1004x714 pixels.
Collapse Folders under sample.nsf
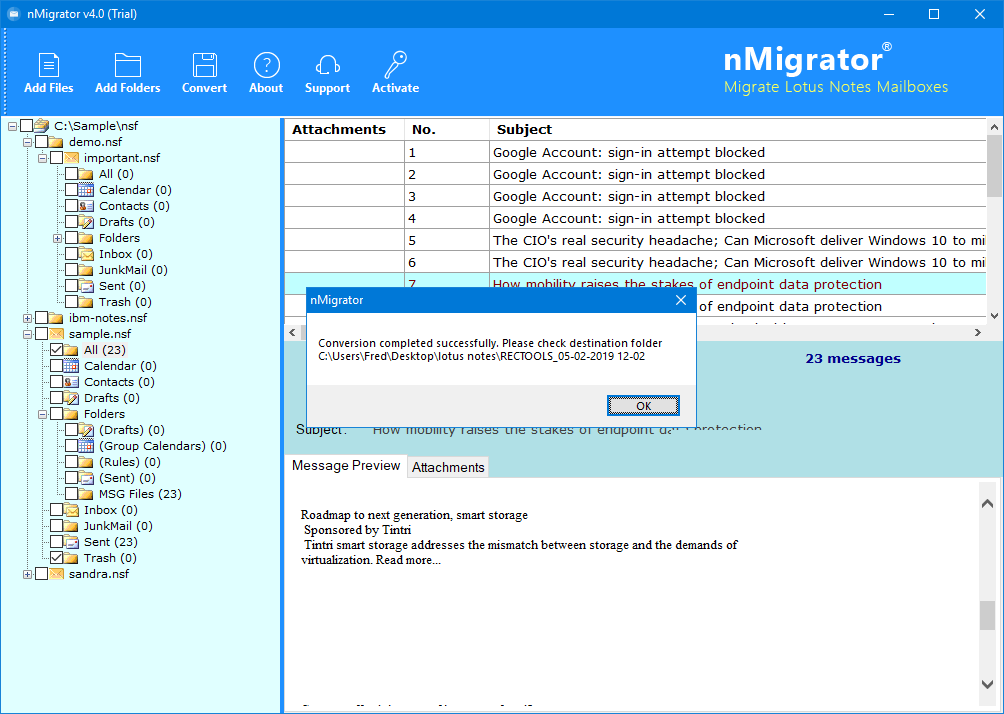(x=42, y=414)
